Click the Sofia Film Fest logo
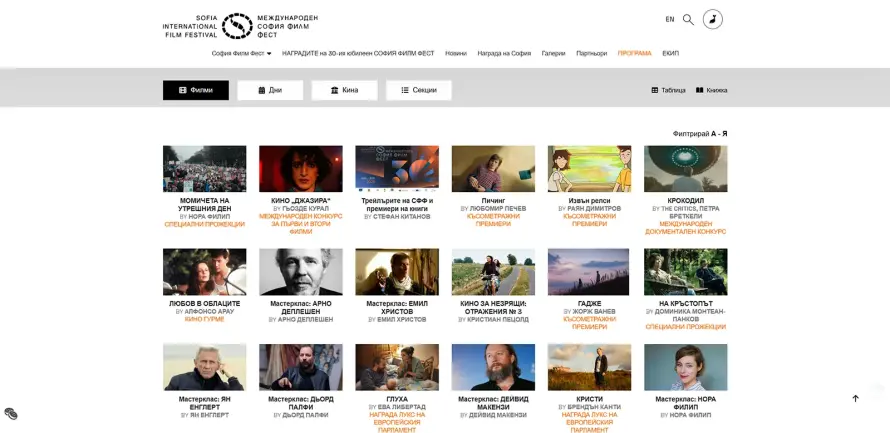 tap(240, 26)
